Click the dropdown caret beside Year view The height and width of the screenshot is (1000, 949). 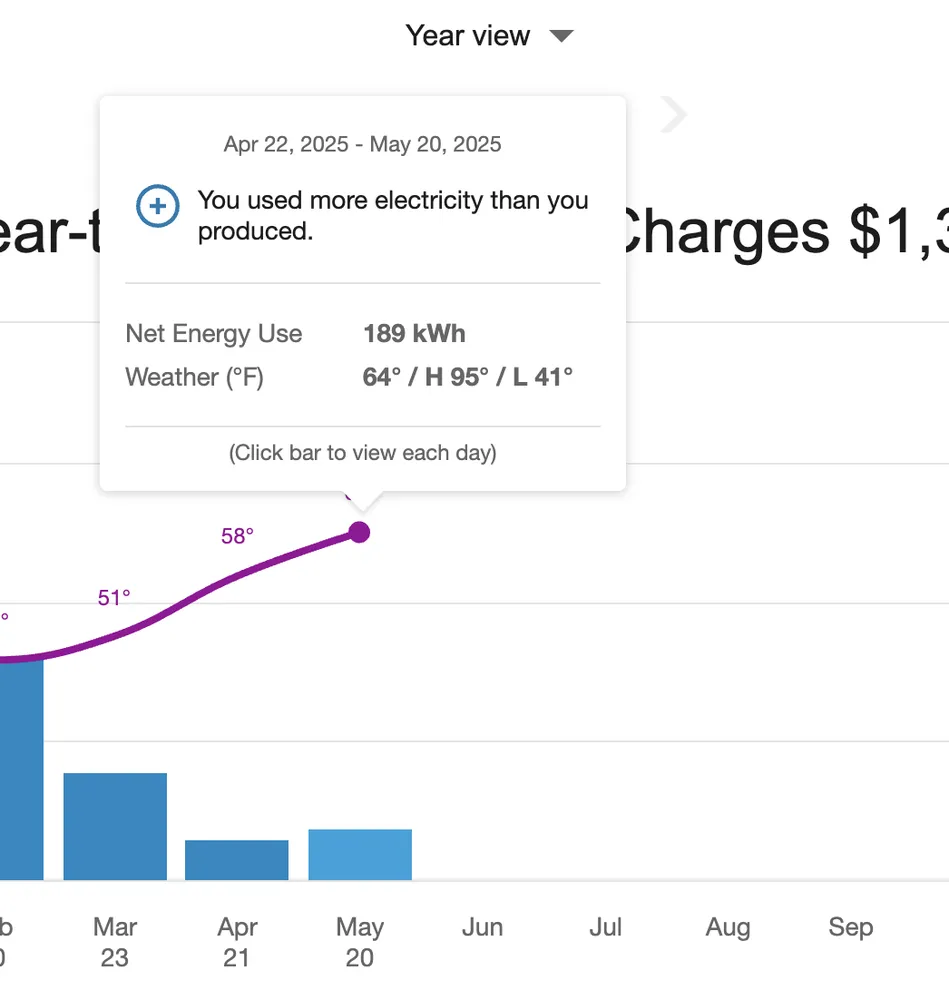tap(561, 35)
